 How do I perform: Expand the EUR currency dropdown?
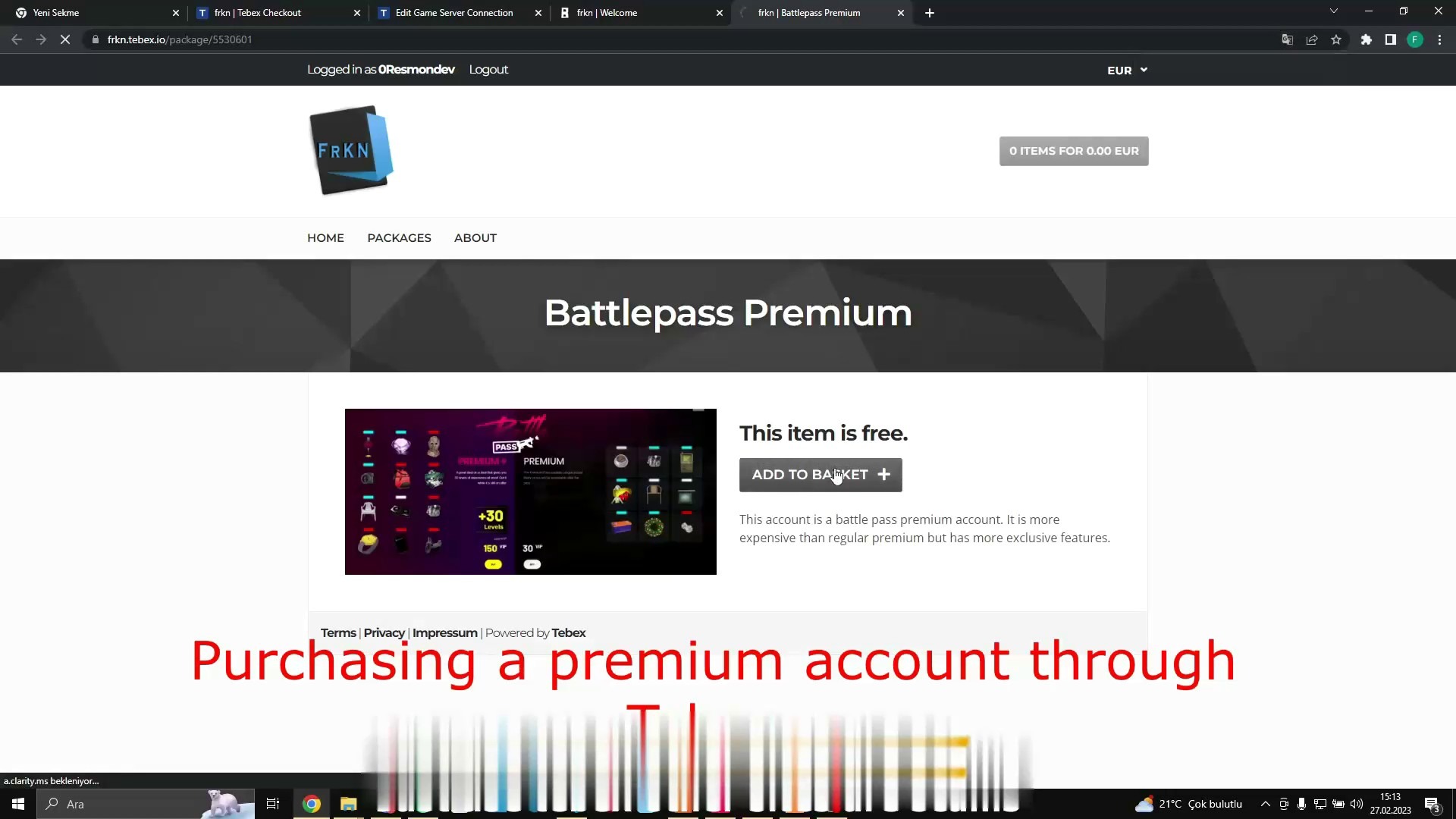(1127, 70)
